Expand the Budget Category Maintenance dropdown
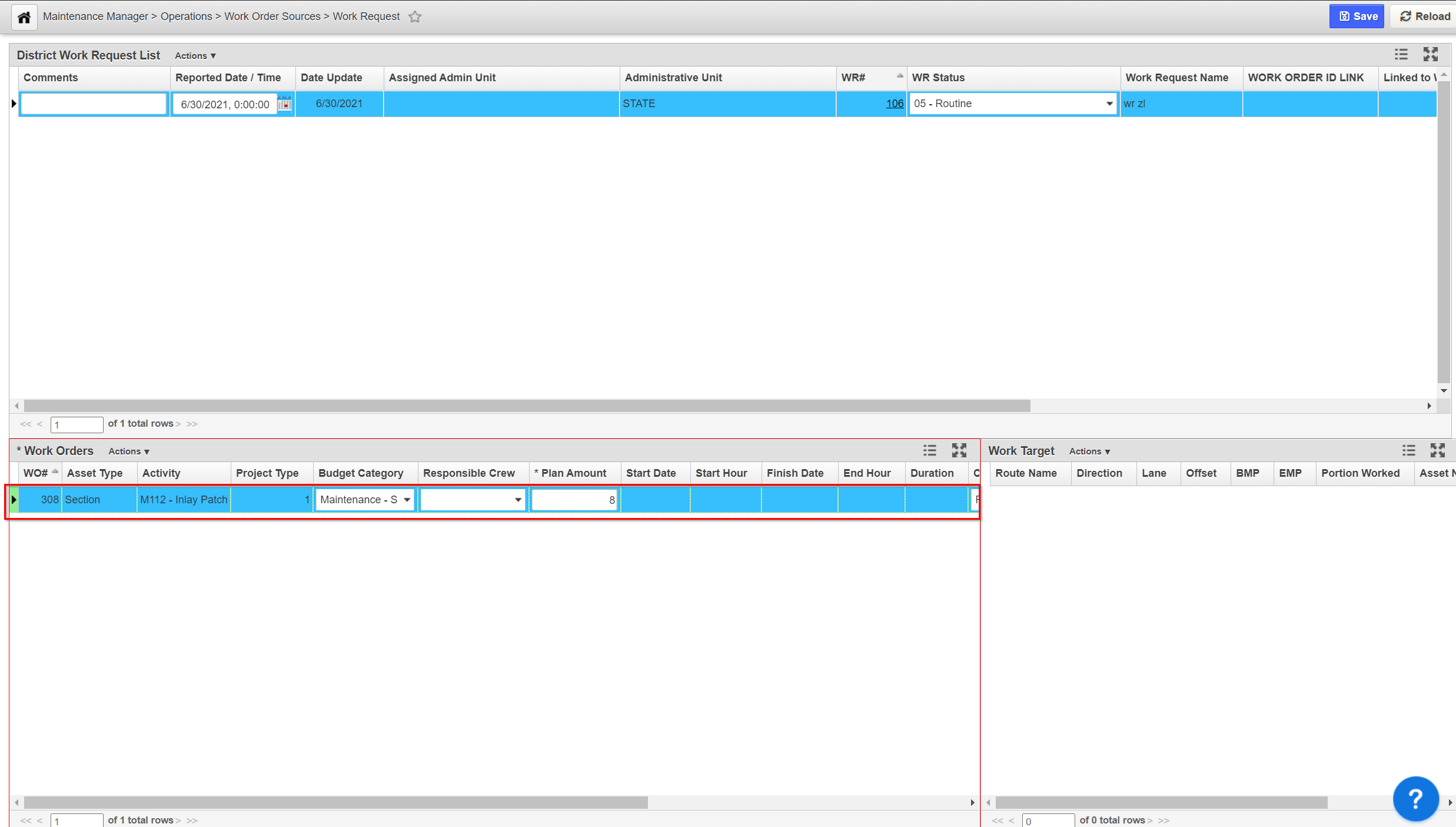The height and width of the screenshot is (827, 1456). 407,500
